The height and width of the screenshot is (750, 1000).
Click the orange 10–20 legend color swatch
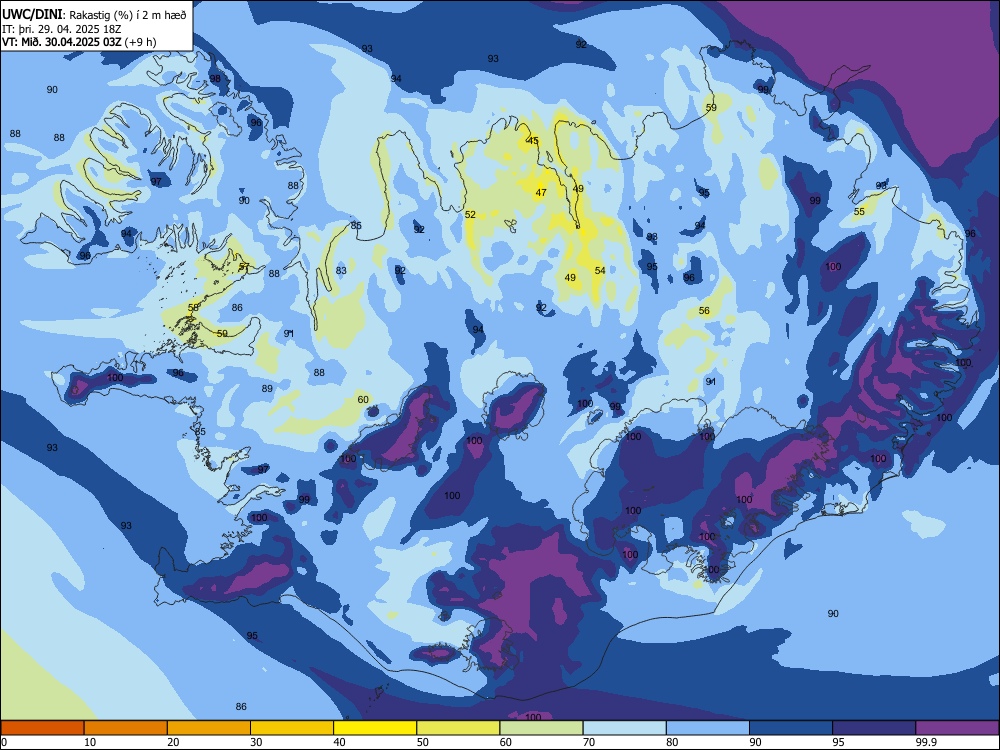point(126,728)
